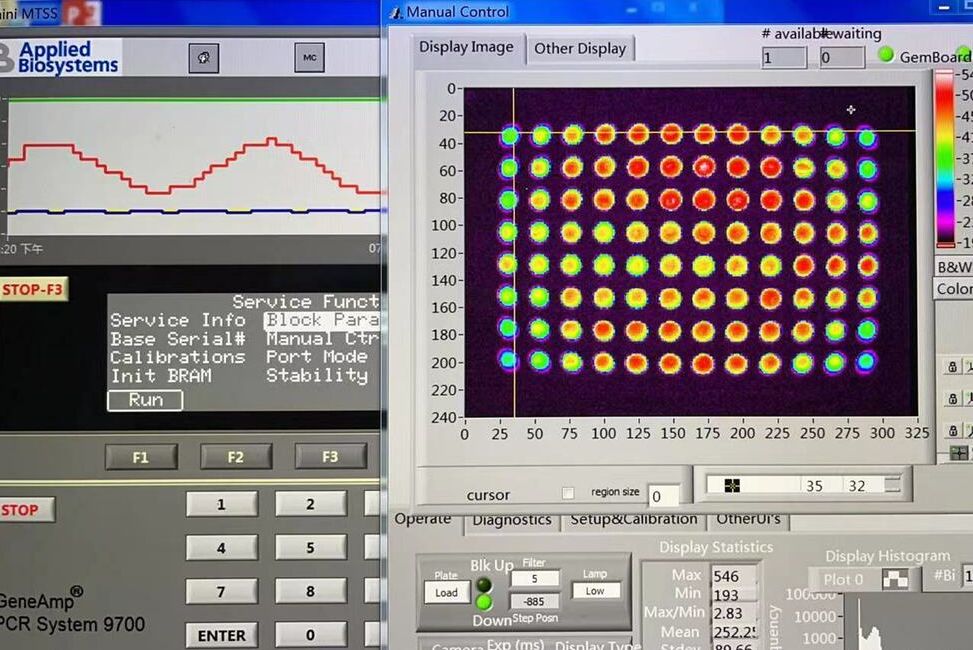This screenshot has width=973, height=650.
Task: Toggle the Plate Load switch
Action: tap(446, 592)
